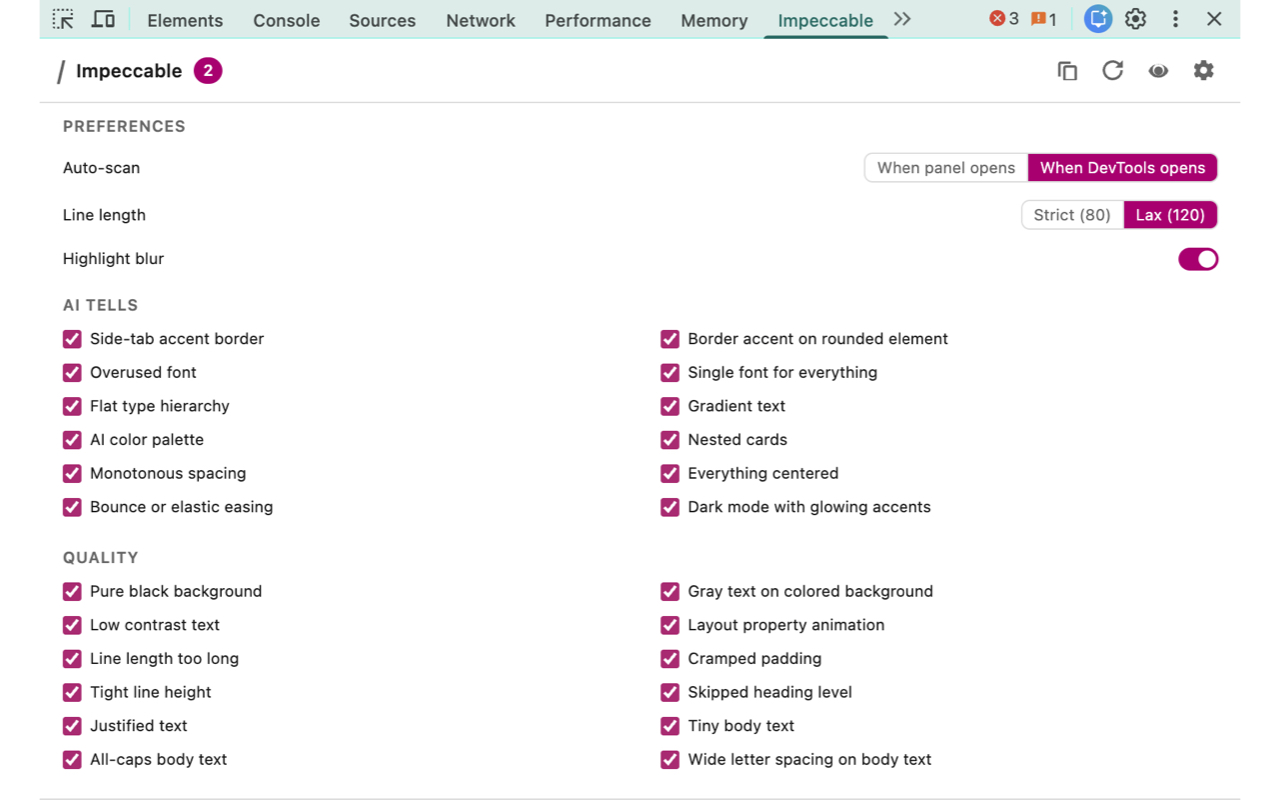Show more tabs with the double chevron
1280x800 pixels.
click(902, 19)
